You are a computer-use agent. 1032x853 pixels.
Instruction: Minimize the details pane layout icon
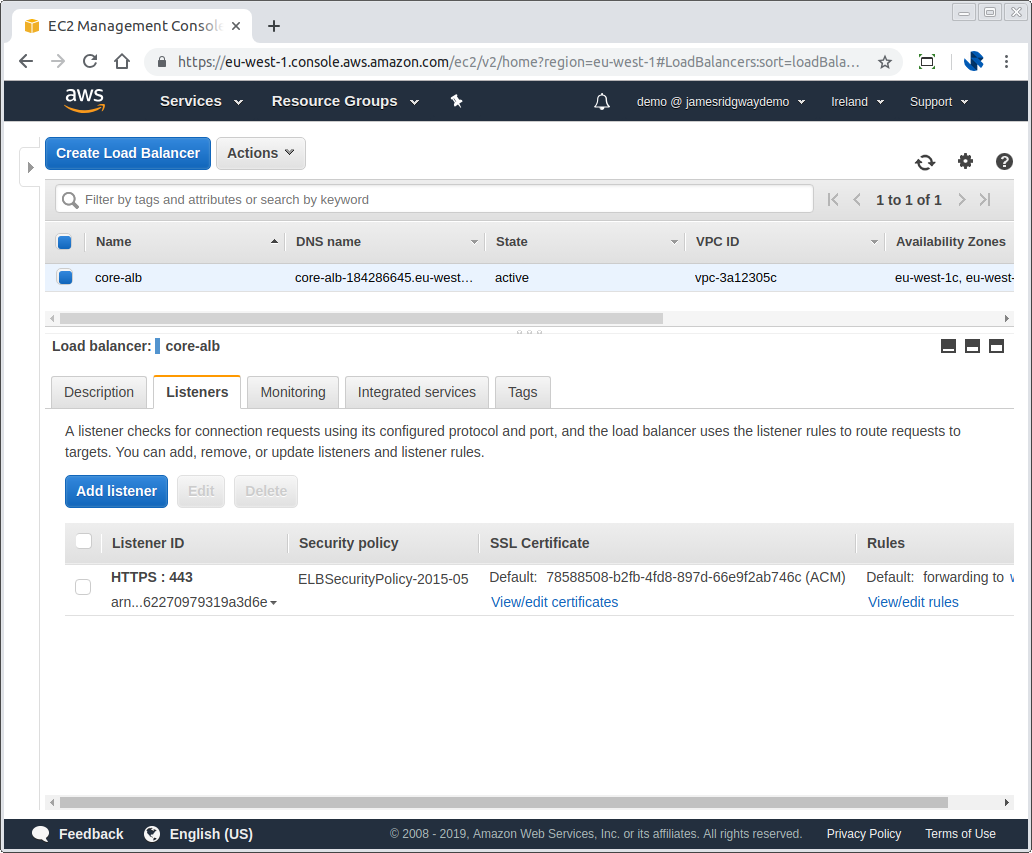(x=948, y=346)
